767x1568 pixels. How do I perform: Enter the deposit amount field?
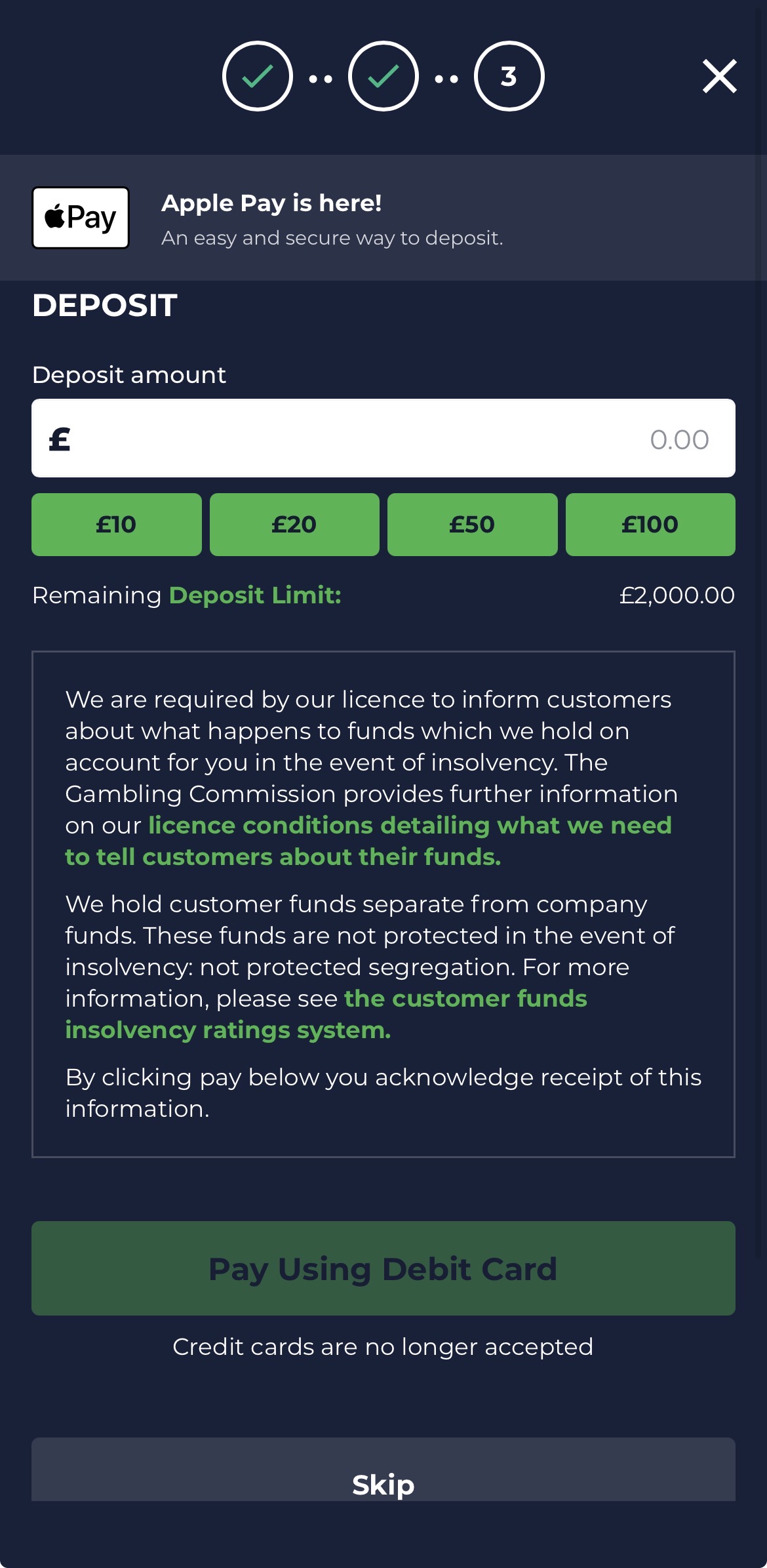[393, 439]
